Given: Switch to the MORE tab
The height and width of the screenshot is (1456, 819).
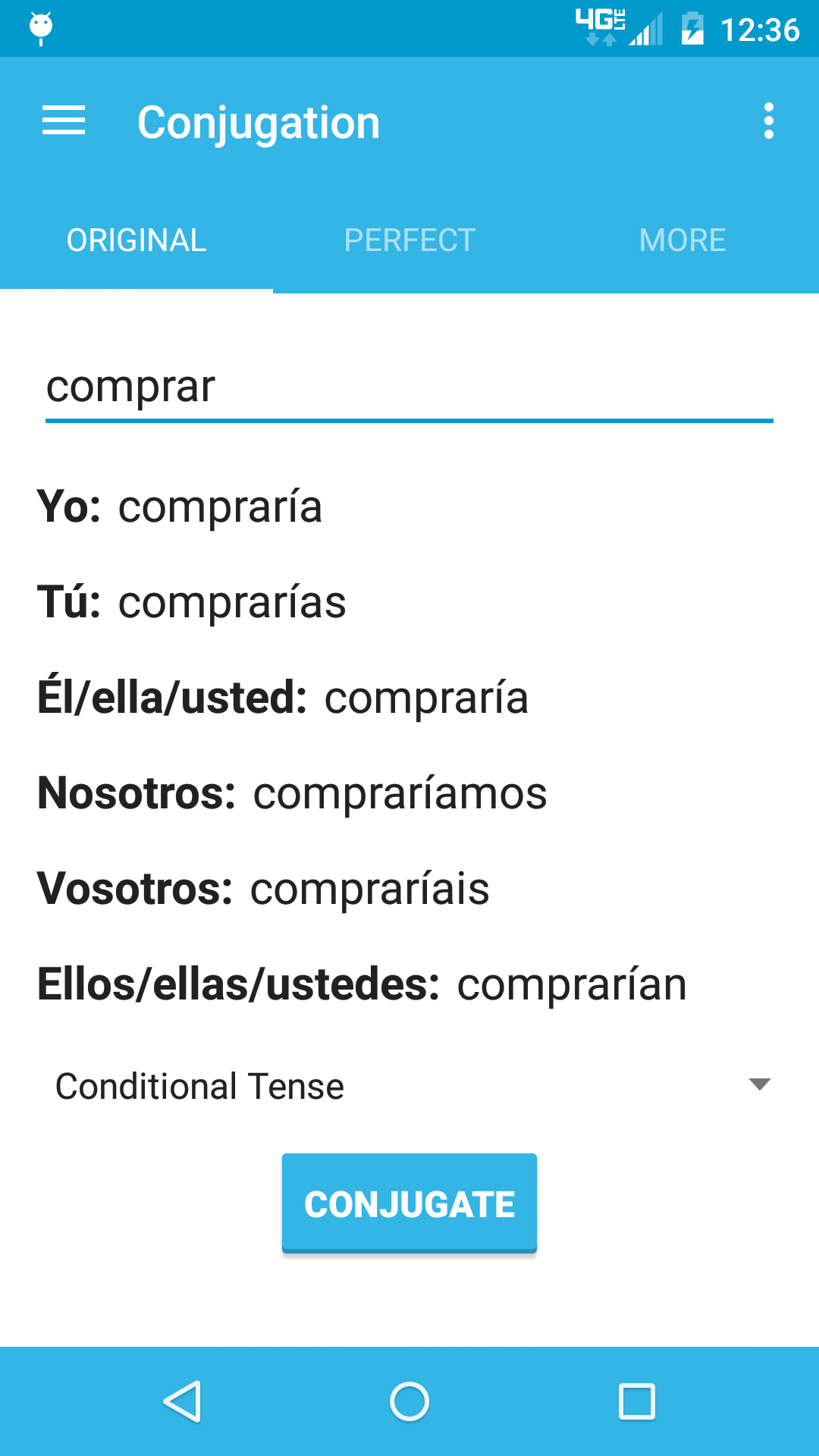Looking at the screenshot, I should 682,240.
